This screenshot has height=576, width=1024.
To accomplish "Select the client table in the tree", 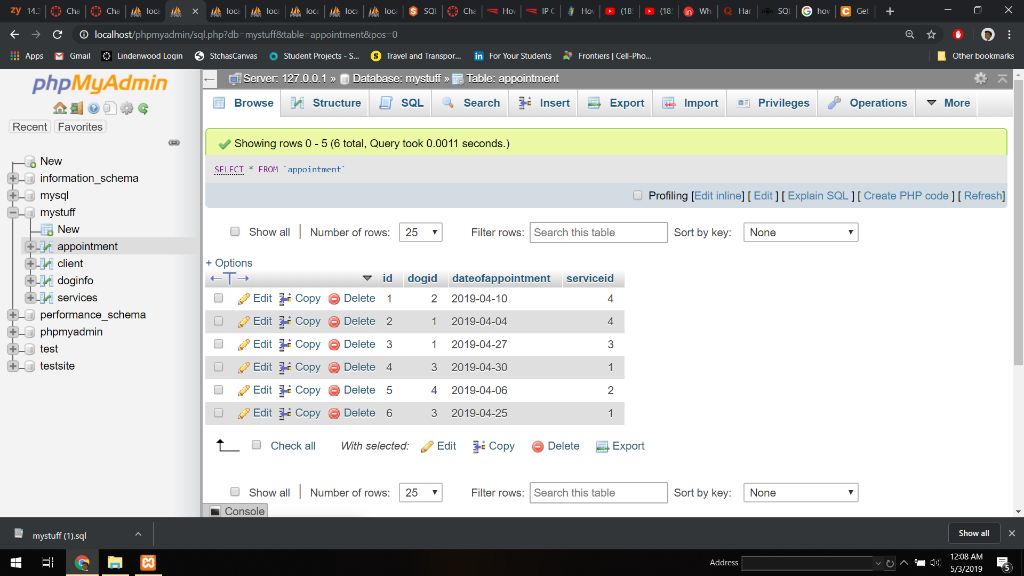I will tap(70, 263).
